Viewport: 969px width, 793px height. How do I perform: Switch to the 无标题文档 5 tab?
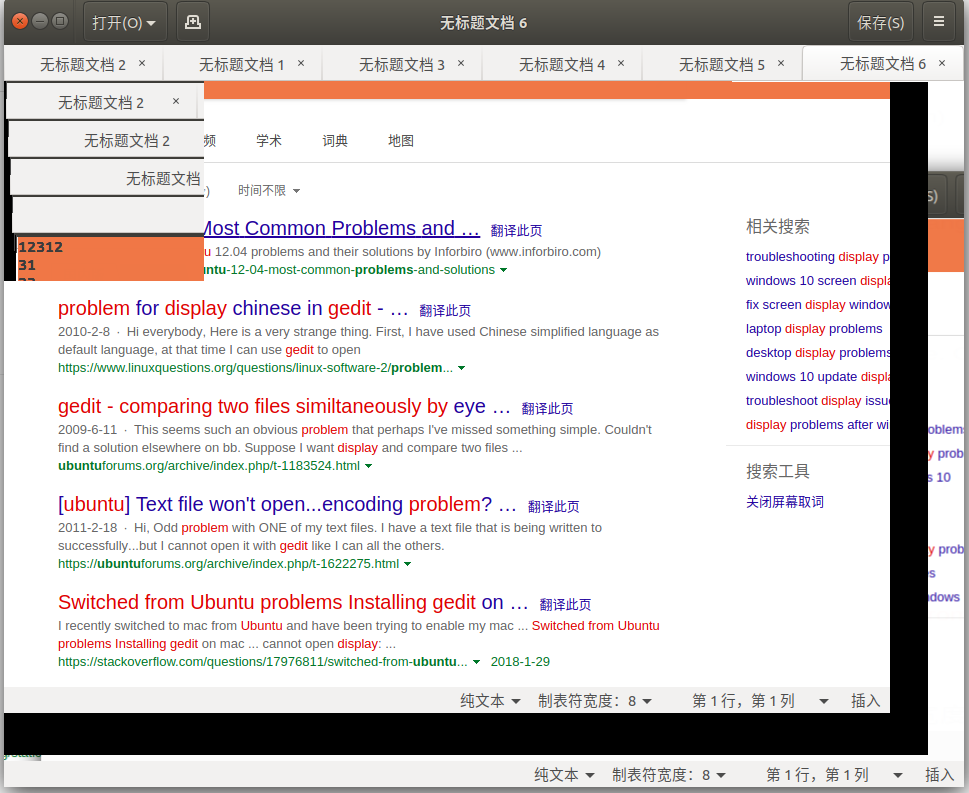click(722, 64)
